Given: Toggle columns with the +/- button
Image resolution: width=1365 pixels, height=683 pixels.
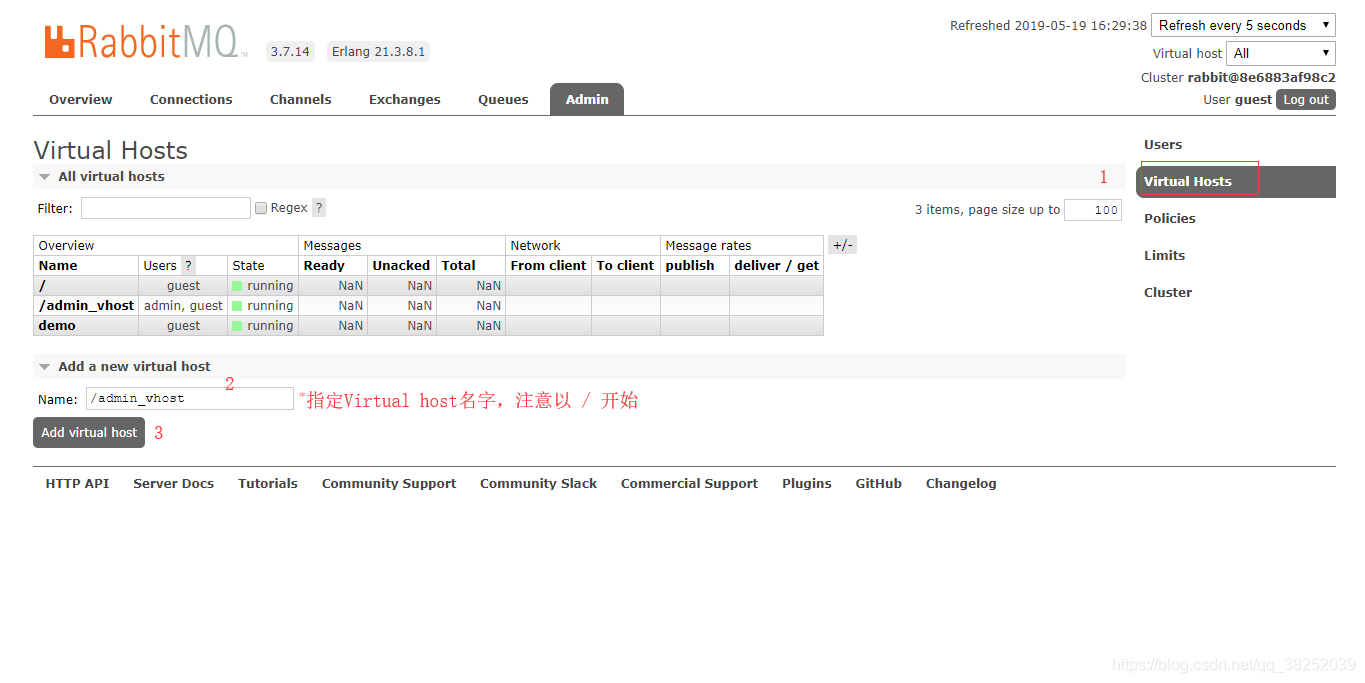Looking at the screenshot, I should [843, 245].
